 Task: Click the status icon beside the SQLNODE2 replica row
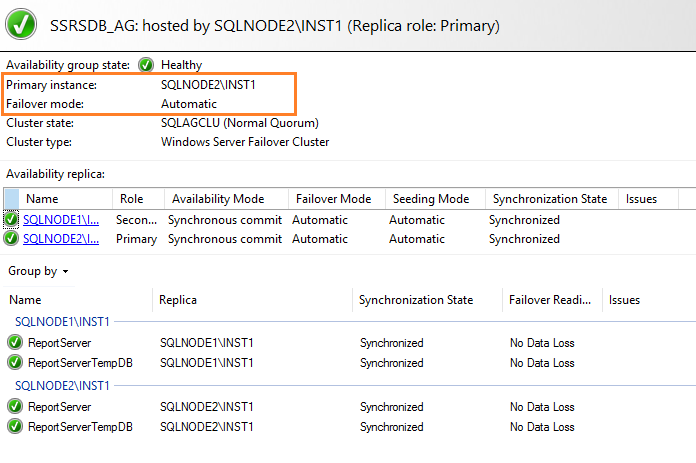click(x=11, y=239)
